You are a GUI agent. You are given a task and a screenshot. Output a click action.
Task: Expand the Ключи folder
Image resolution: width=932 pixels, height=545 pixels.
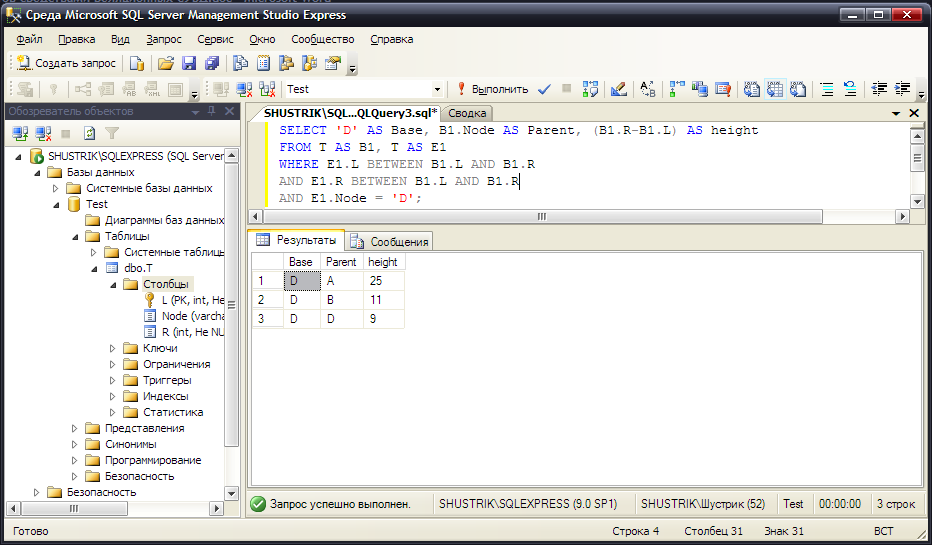[112, 348]
